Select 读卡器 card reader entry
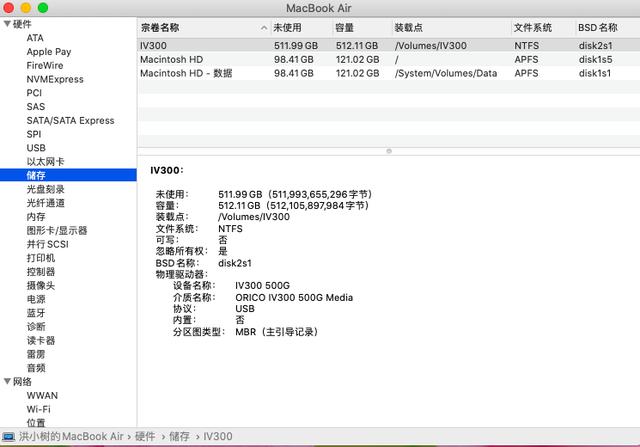 tap(41, 340)
